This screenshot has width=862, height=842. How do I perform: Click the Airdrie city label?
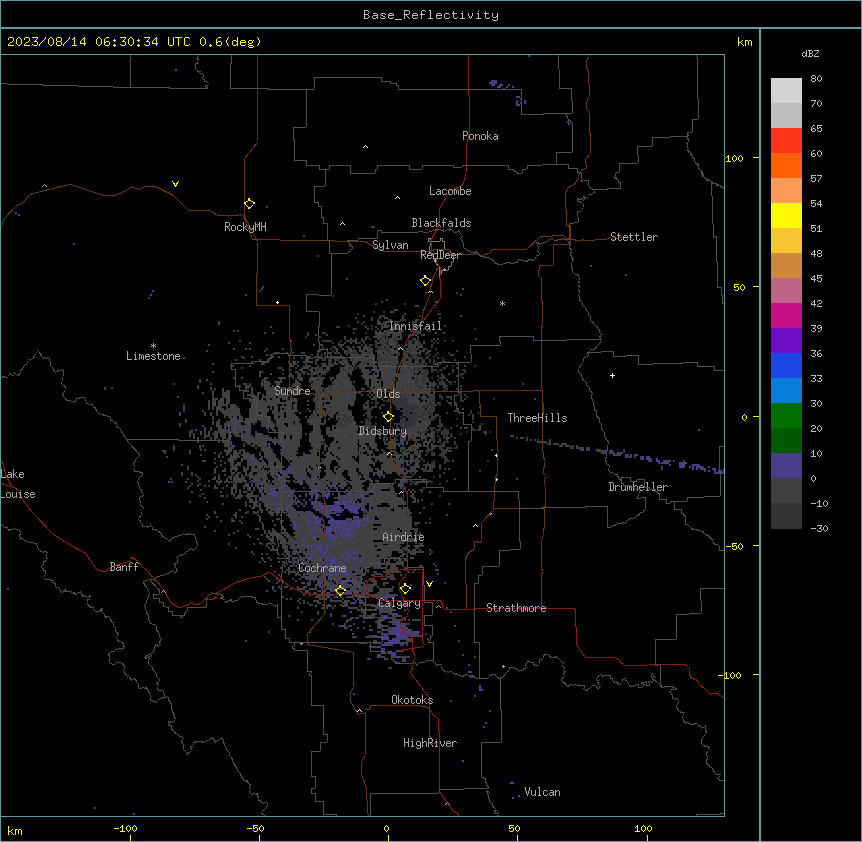(403, 537)
